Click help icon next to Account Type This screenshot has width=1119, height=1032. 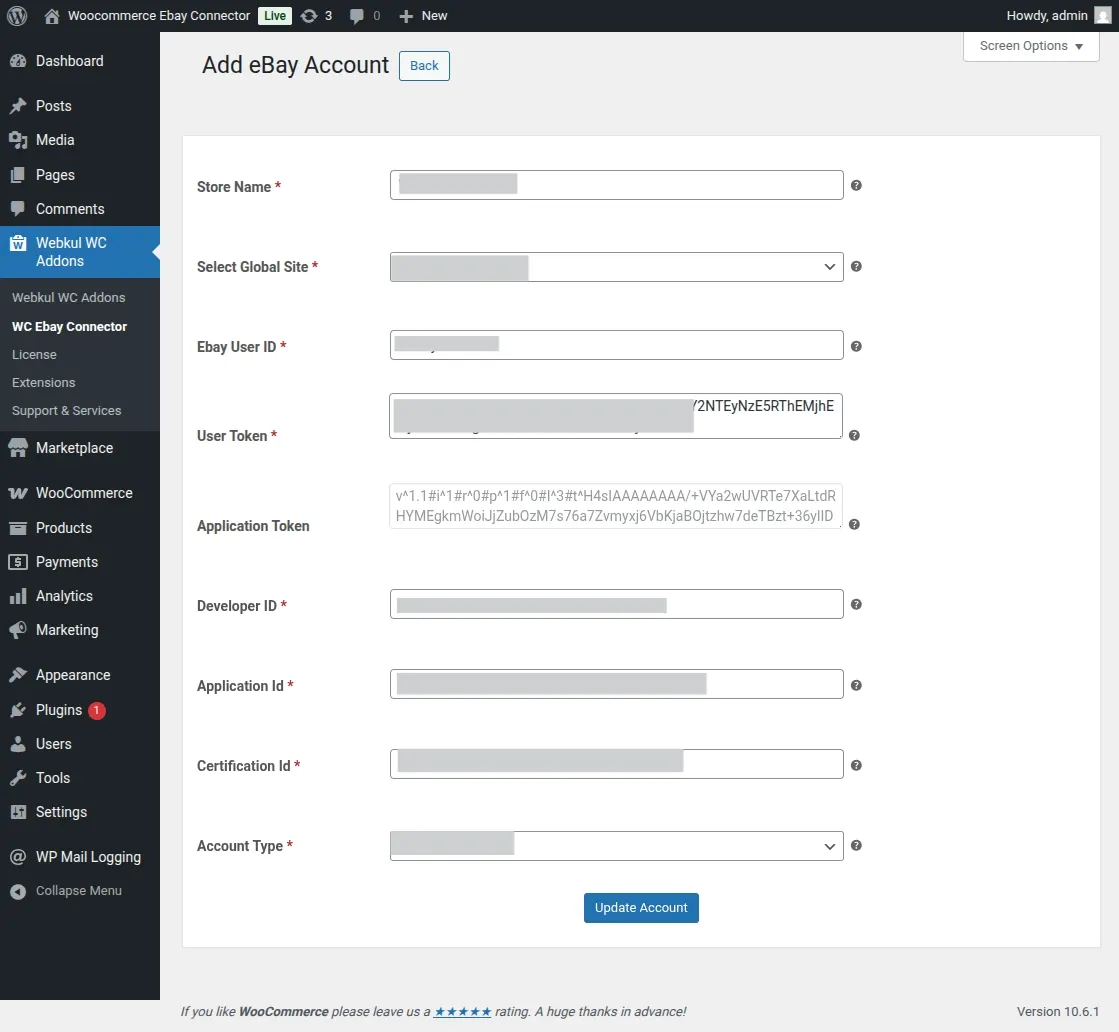[x=856, y=845]
